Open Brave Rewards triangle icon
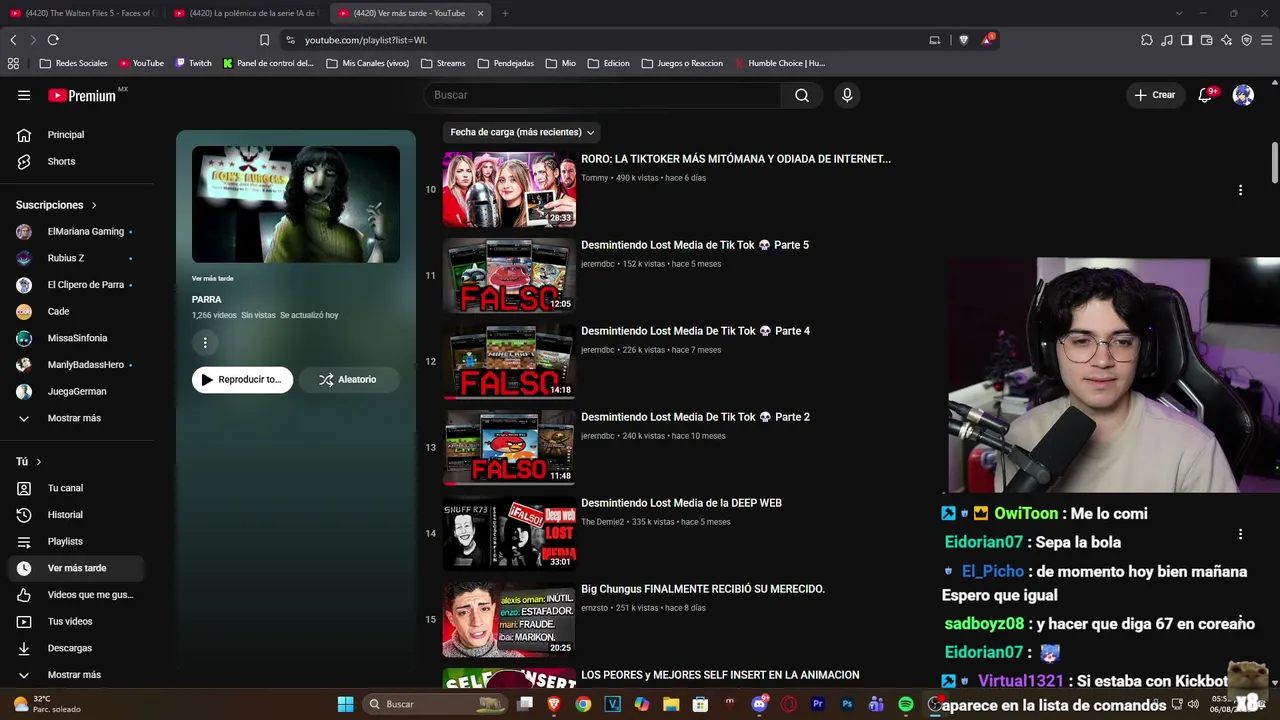Viewport: 1280px width, 720px height. (988, 40)
